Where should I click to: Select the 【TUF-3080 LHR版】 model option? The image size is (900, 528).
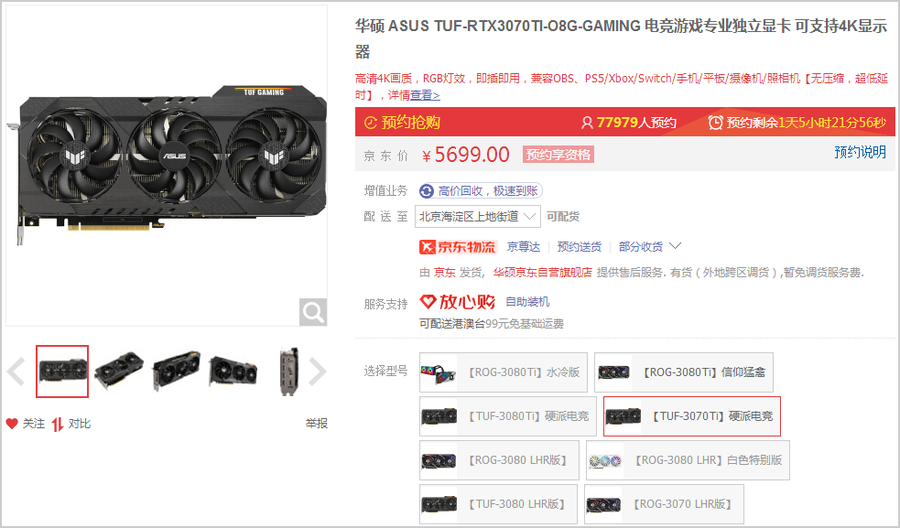tap(498, 504)
